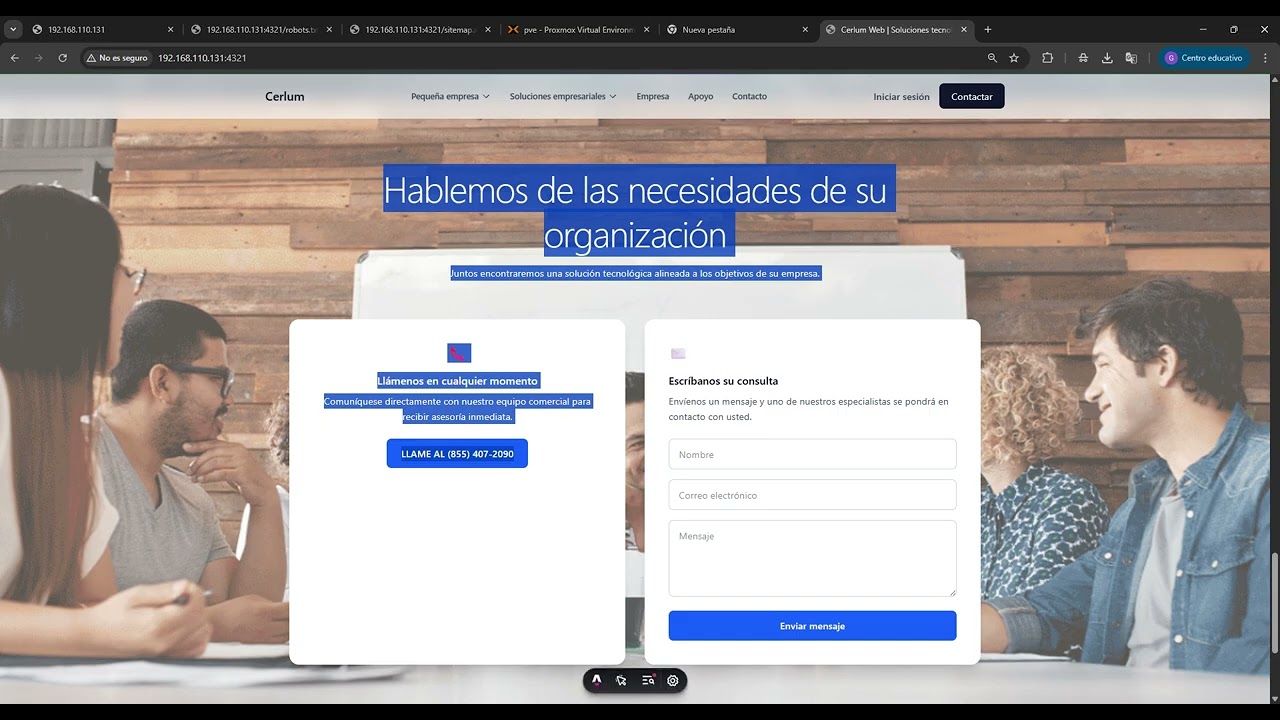Open the browser extensions puzzle icon
Screen dimensions: 1280x720
coord(1047,58)
